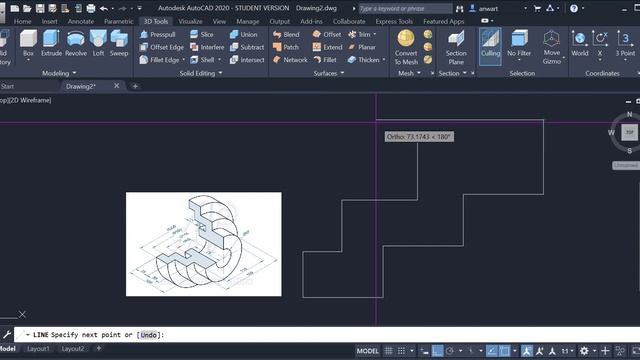This screenshot has height=360, width=640.
Task: Click the isometric reference image thumbnail
Action: pos(204,244)
